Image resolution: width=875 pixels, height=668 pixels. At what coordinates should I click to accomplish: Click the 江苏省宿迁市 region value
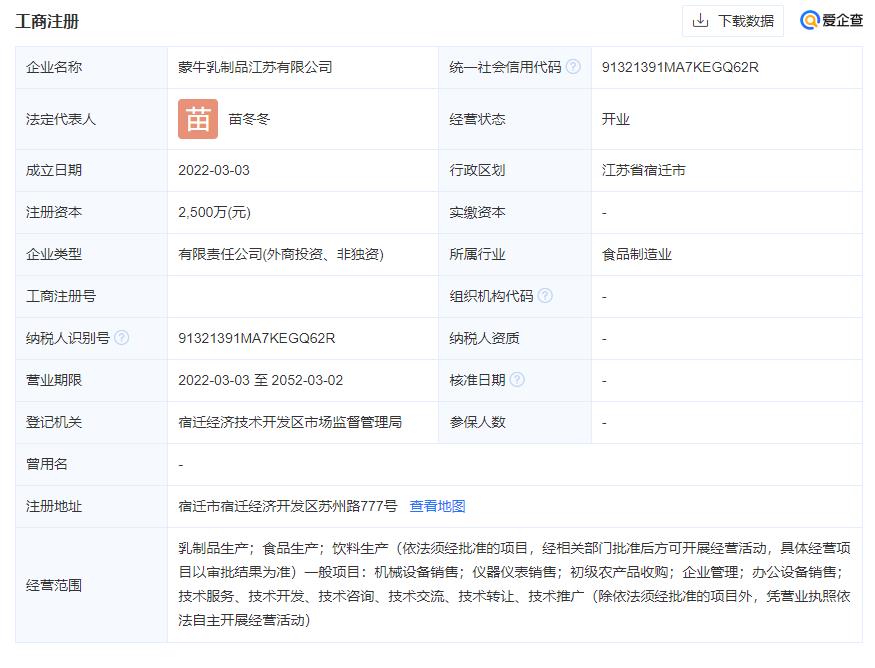643,170
